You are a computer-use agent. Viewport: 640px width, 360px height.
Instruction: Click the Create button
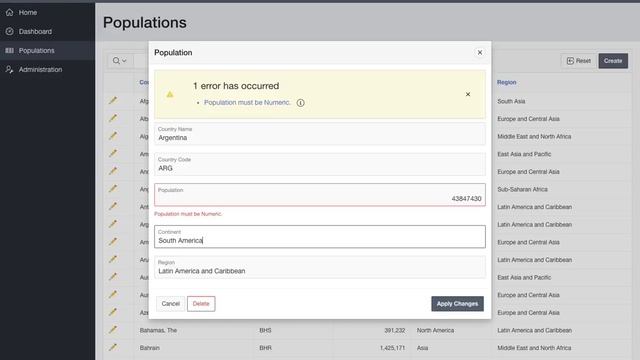[x=613, y=61]
